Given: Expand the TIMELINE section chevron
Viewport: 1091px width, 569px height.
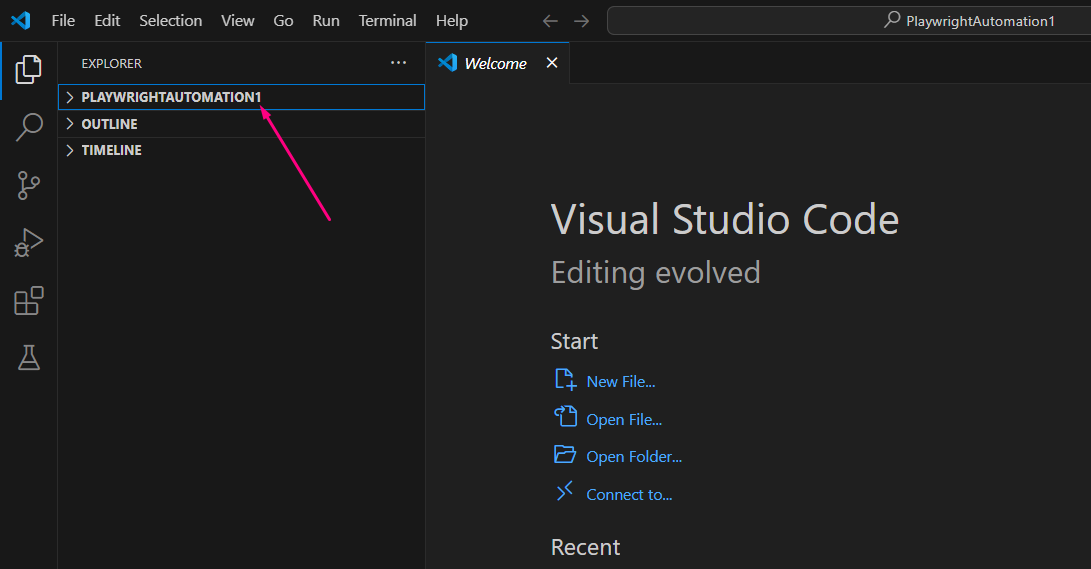Looking at the screenshot, I should point(70,150).
